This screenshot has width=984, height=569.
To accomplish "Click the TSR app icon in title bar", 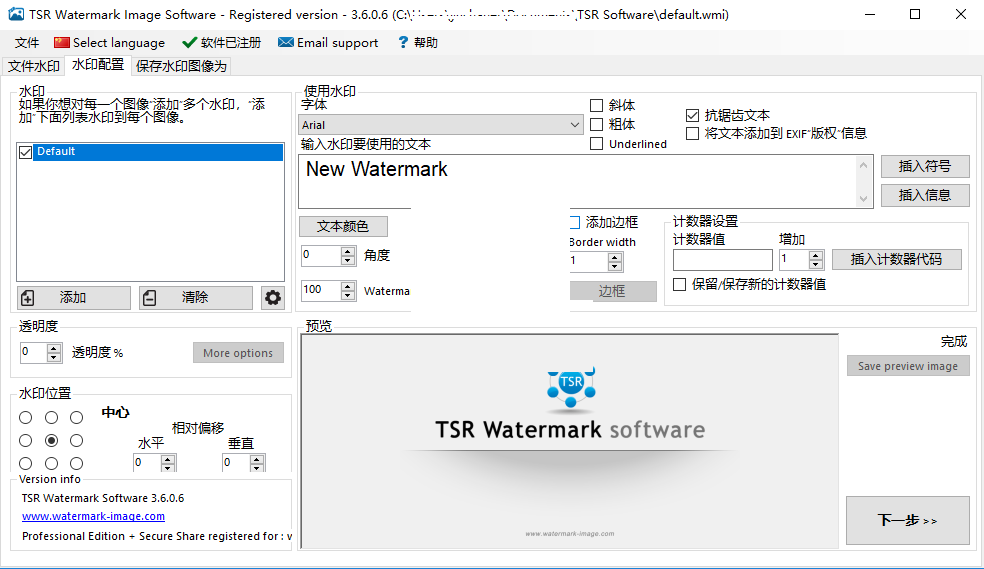I will (x=16, y=14).
